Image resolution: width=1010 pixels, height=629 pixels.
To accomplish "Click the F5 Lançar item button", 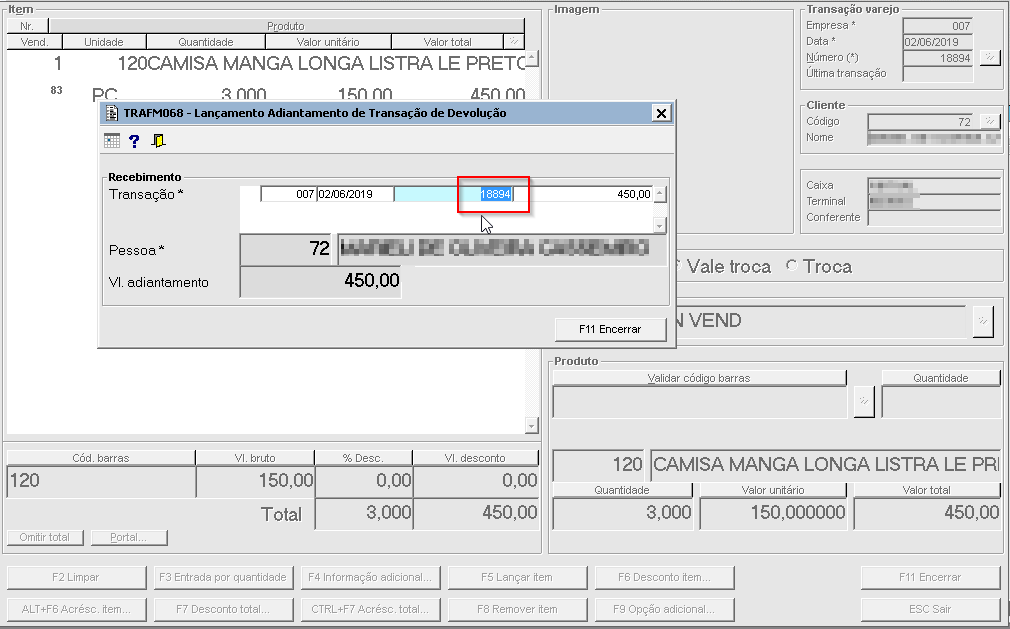I will coord(517,577).
